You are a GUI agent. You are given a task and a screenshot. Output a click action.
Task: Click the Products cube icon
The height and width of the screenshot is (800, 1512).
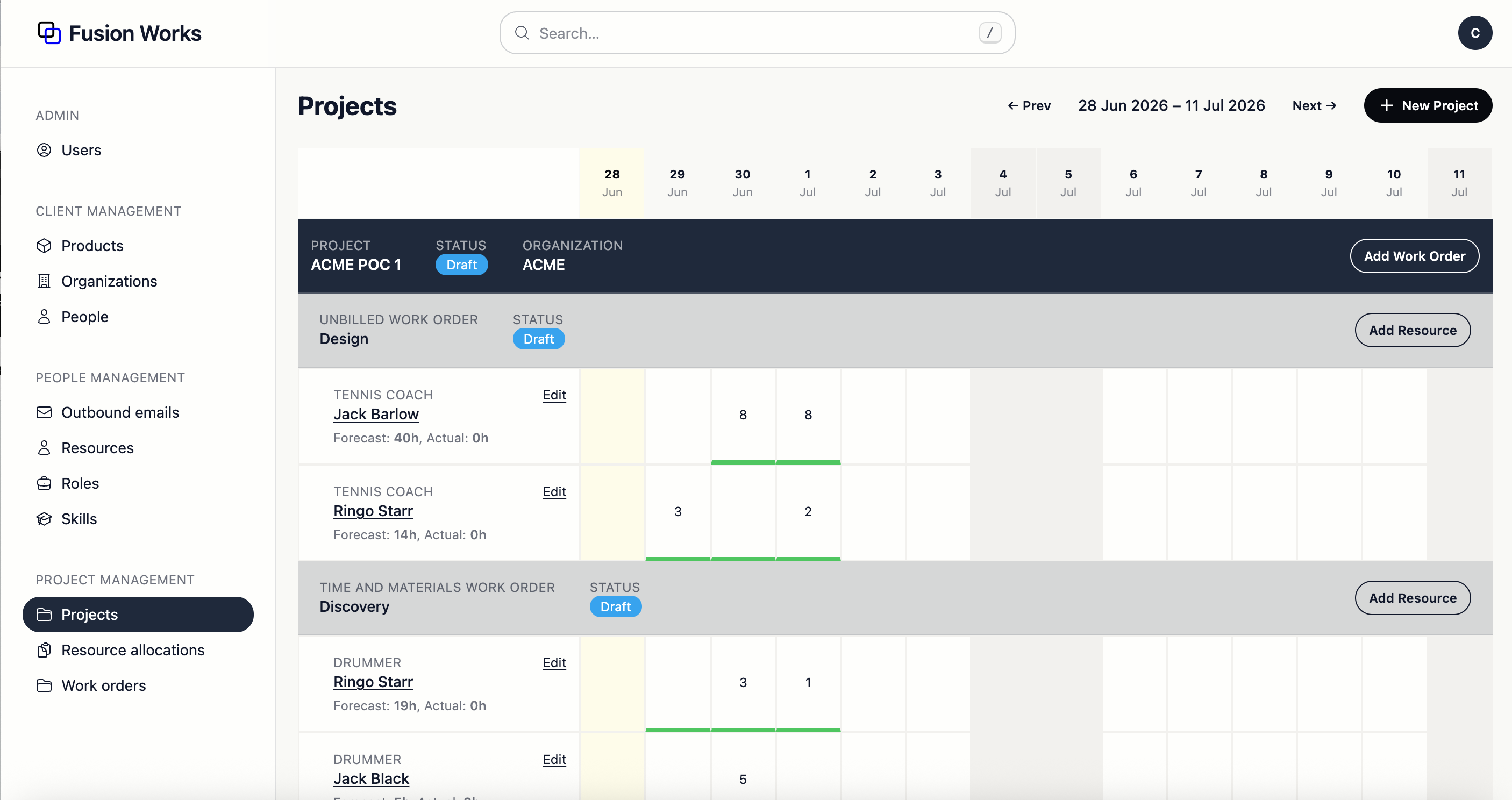[x=44, y=246]
